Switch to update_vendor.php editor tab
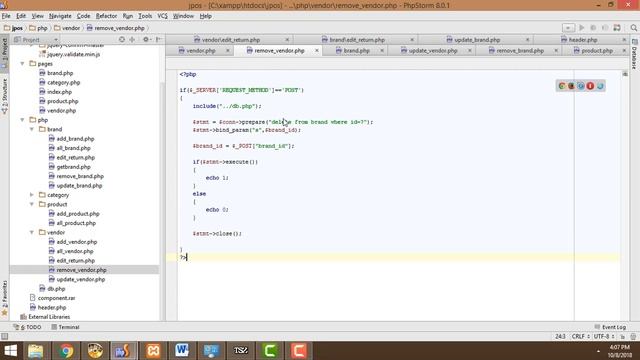Image resolution: width=640 pixels, height=360 pixels. pos(433,51)
